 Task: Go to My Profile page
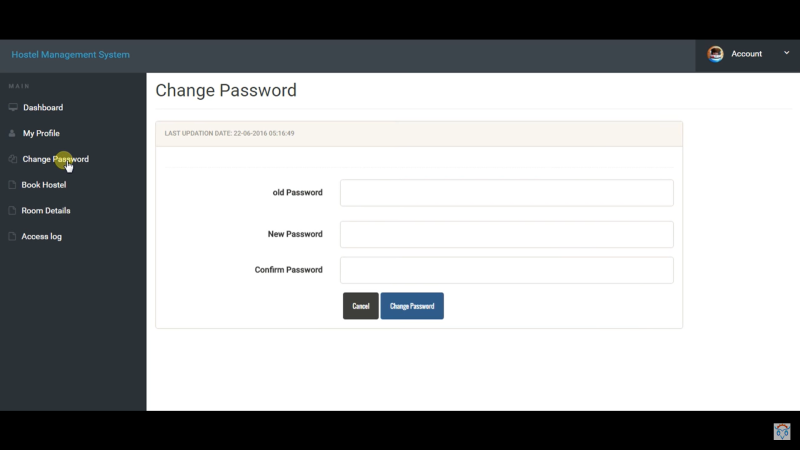[41, 133]
